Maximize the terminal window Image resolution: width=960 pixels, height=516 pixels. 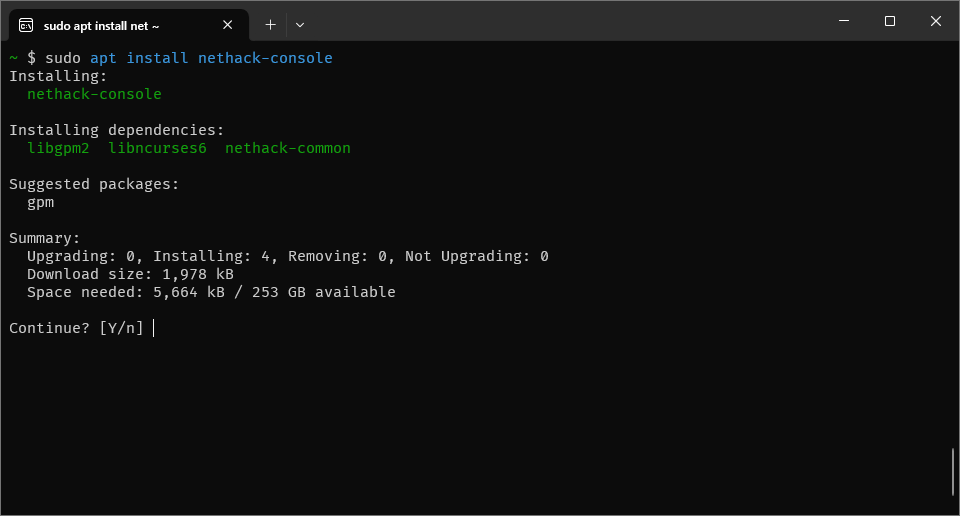pyautogui.click(x=889, y=21)
